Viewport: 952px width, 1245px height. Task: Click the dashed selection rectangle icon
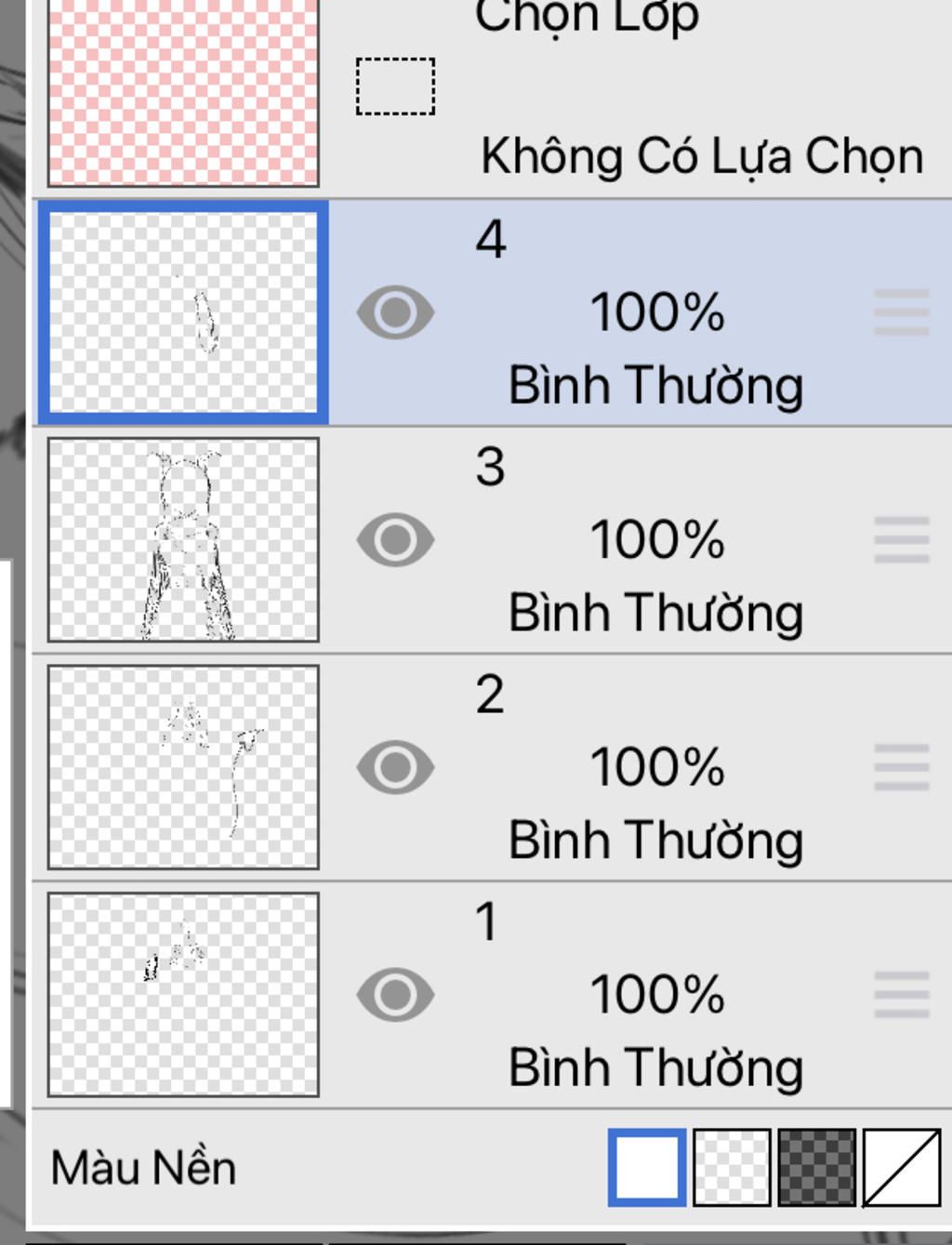395,86
